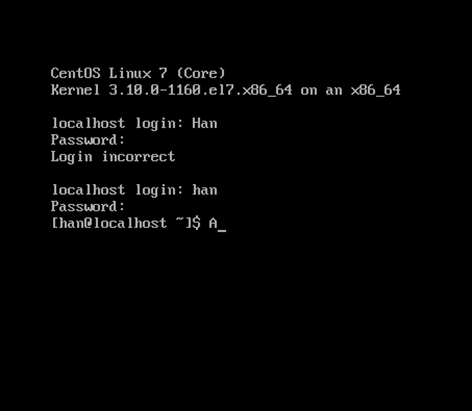Click the 'el7.x86_64' part of kernel string
The image size is (472, 411).
(250, 90)
